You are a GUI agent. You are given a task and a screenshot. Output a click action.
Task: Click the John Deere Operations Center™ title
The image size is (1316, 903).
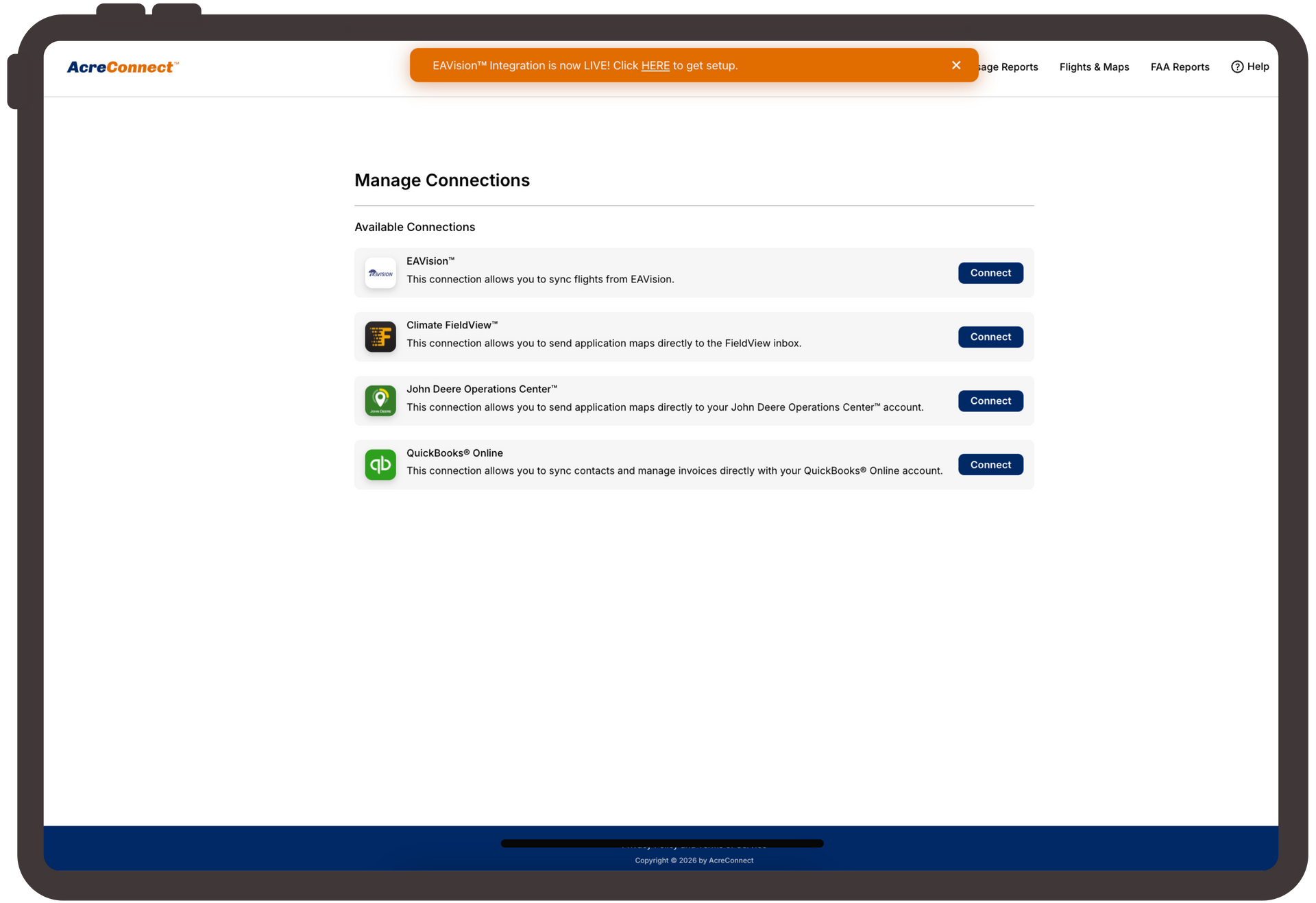click(482, 389)
